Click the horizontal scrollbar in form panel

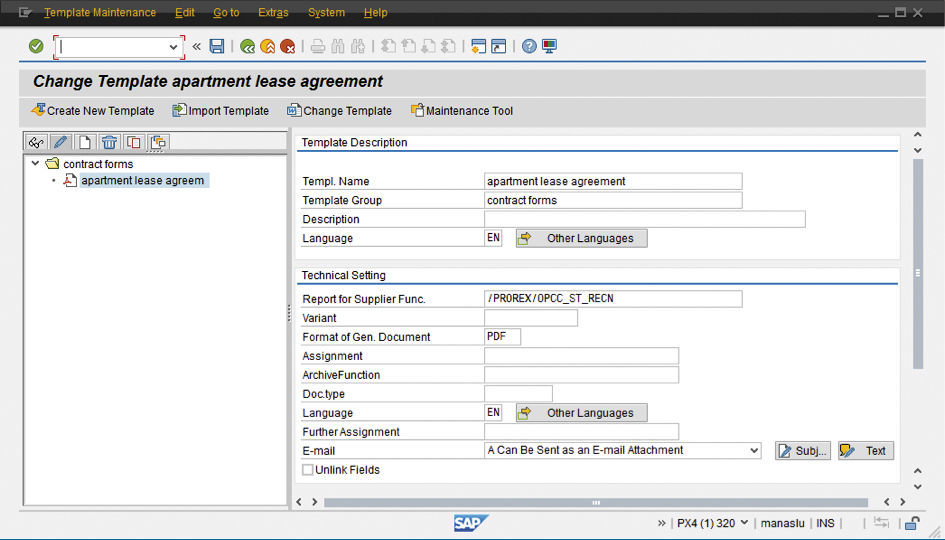pos(596,502)
